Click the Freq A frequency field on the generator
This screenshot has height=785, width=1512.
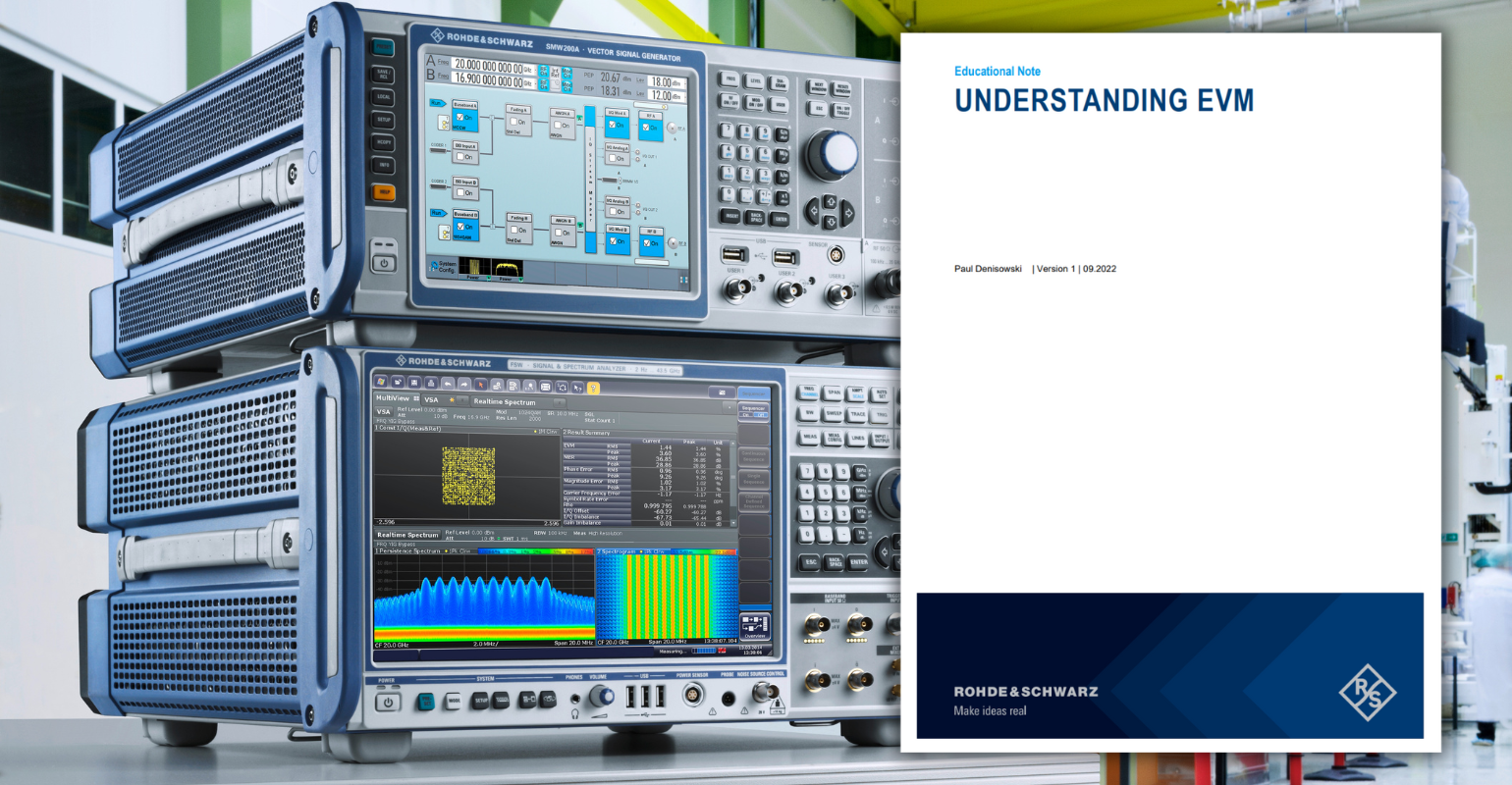(x=486, y=65)
